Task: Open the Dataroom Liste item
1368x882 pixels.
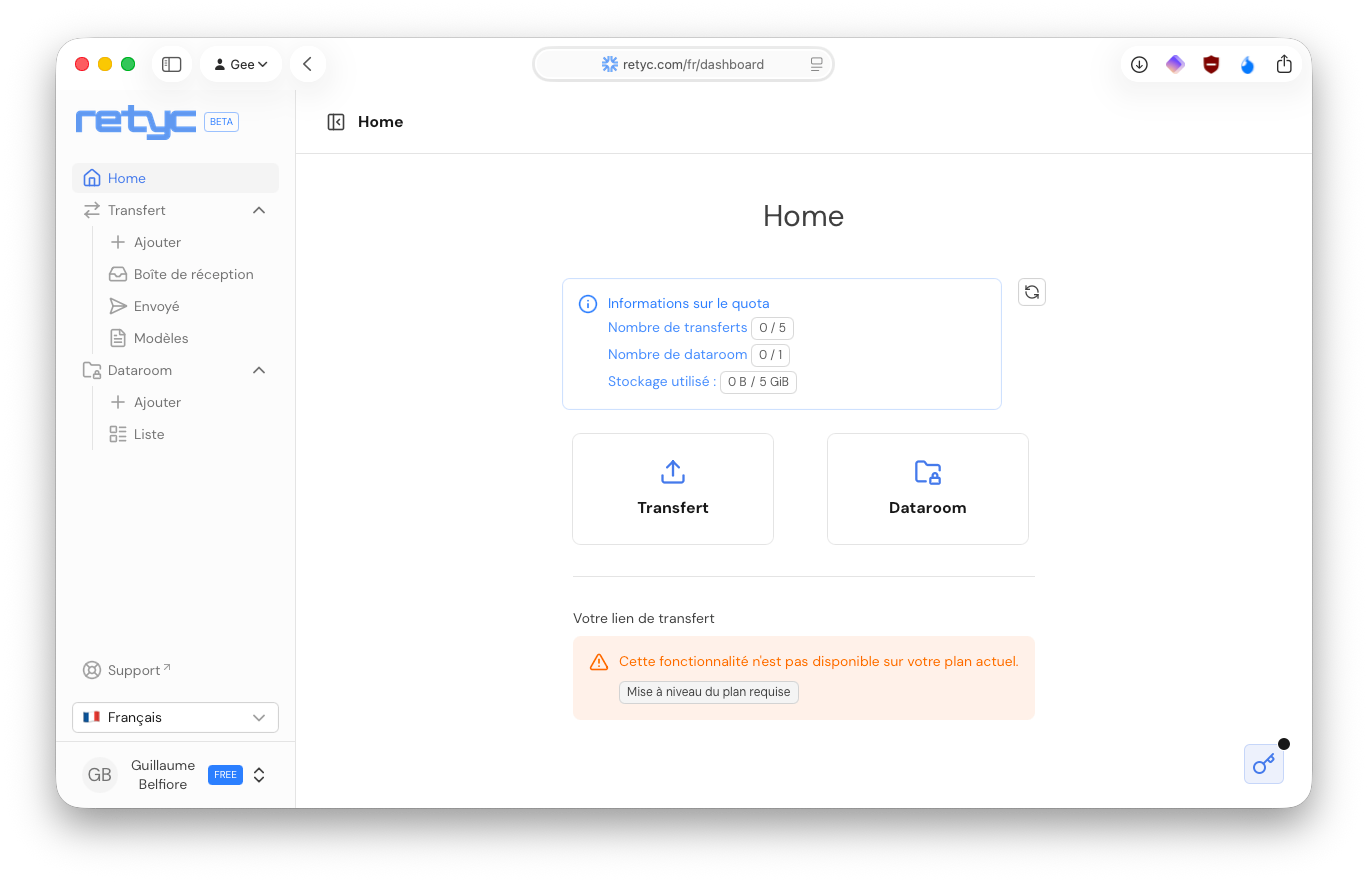Action: (137, 434)
